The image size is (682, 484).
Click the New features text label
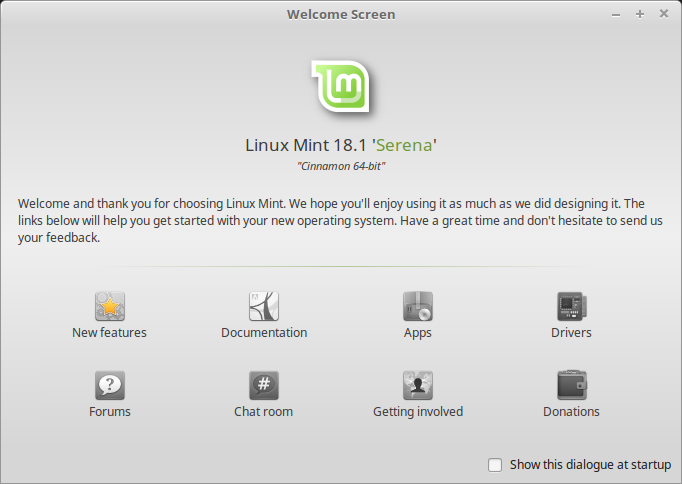[109, 333]
